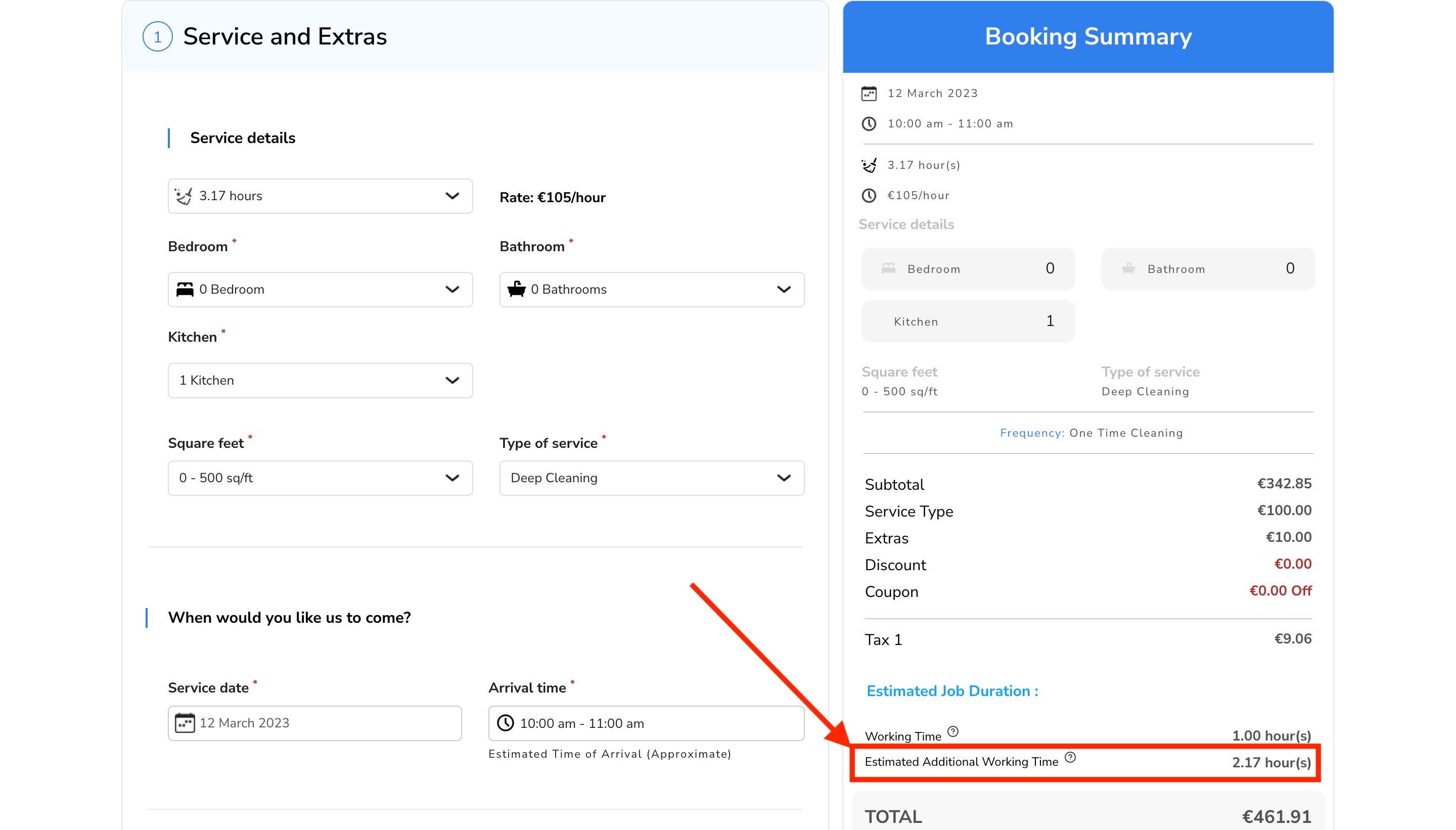Click the Estimated Additional Working Time help icon
The height and width of the screenshot is (830, 1456).
pos(1070,757)
